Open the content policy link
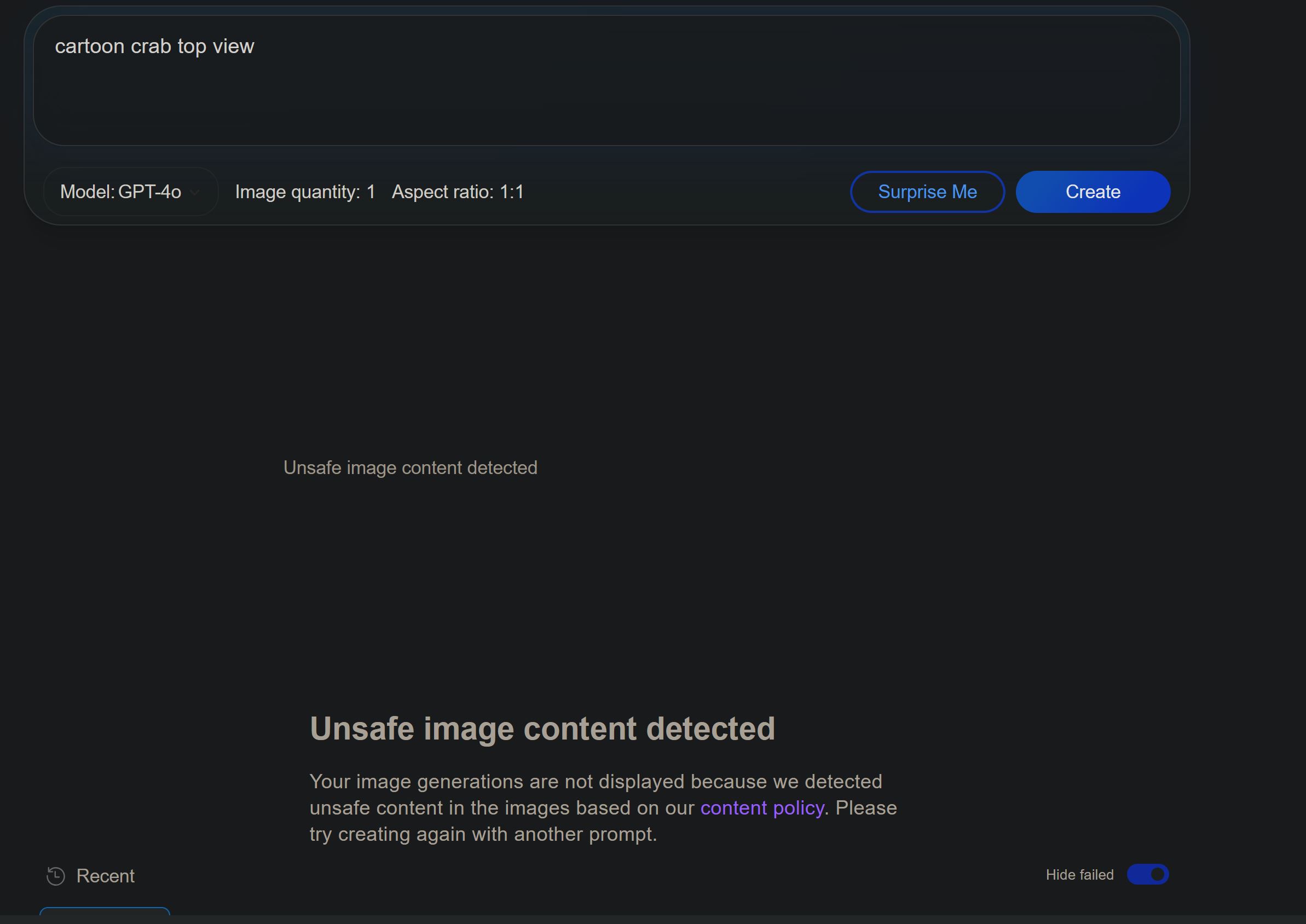Viewport: 1306px width, 924px height. point(761,808)
